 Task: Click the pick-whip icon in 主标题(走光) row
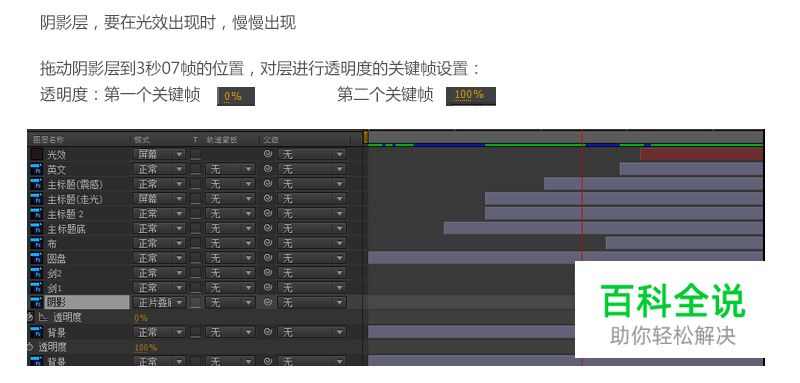click(x=268, y=198)
